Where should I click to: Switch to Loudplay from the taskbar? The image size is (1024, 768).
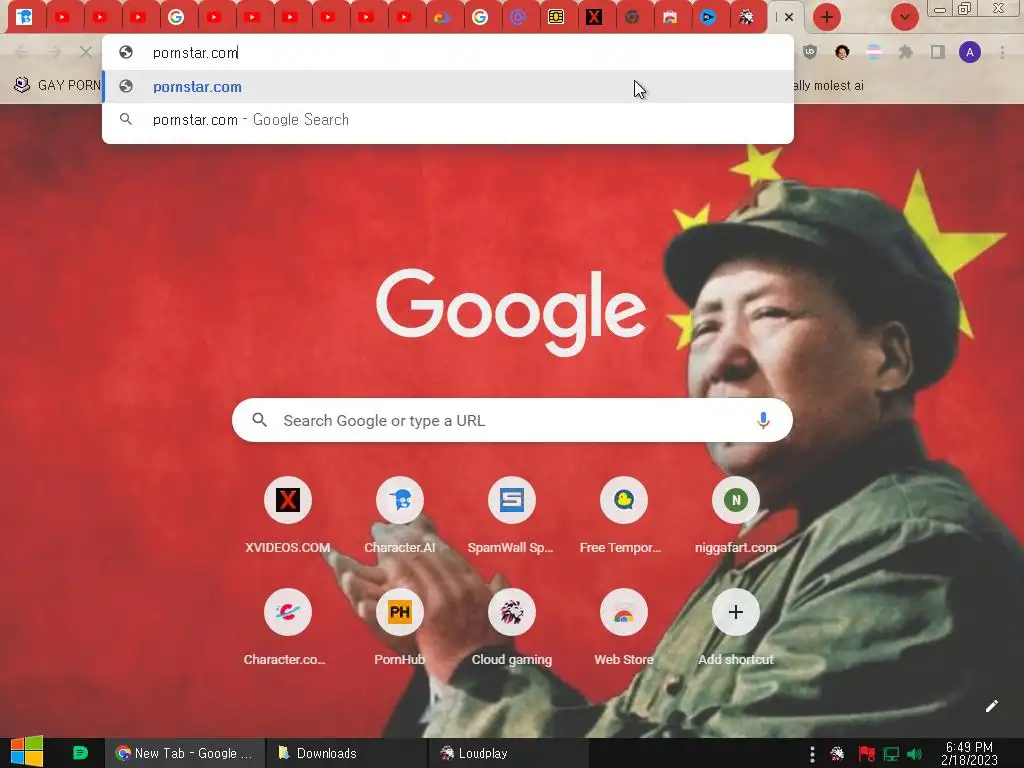click(x=509, y=753)
